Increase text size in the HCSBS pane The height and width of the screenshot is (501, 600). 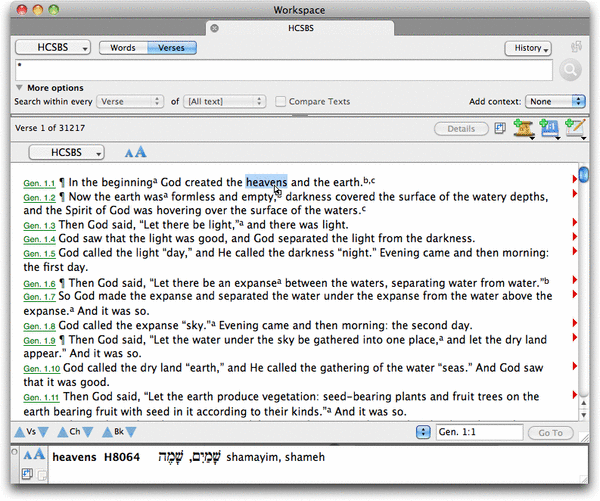(141, 152)
